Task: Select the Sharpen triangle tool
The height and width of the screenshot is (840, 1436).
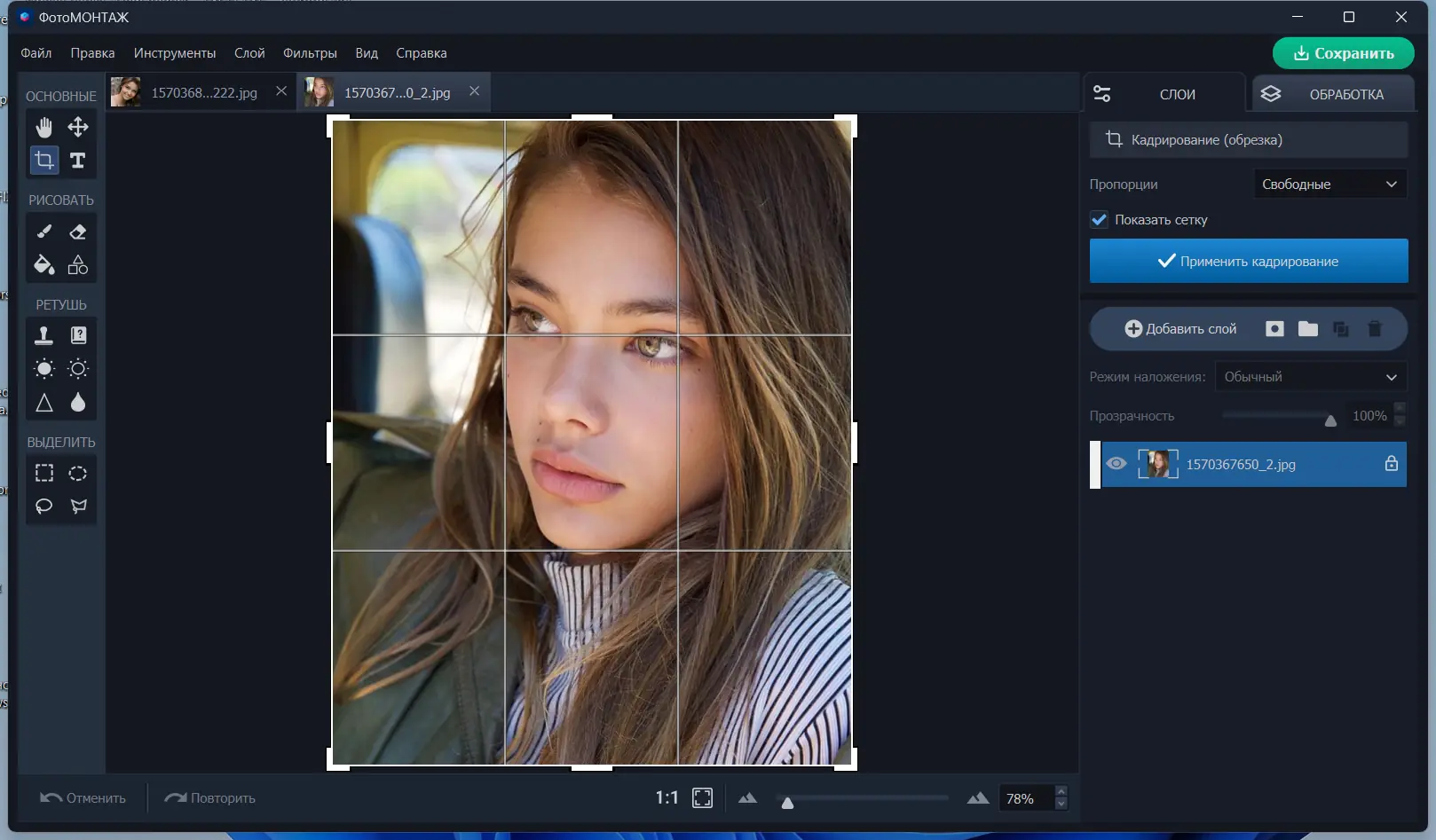Action: 43,403
